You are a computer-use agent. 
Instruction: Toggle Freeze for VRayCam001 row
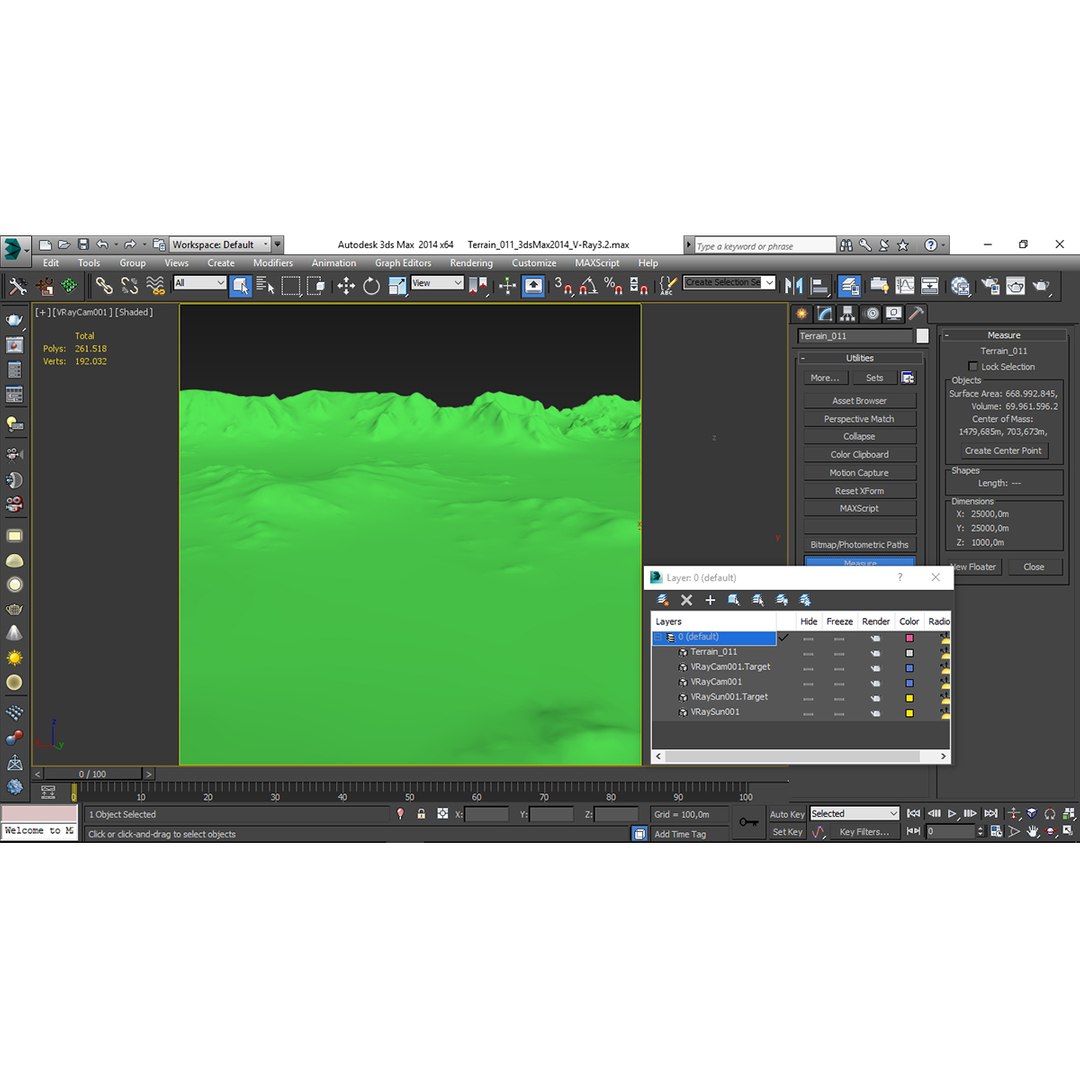coord(839,683)
